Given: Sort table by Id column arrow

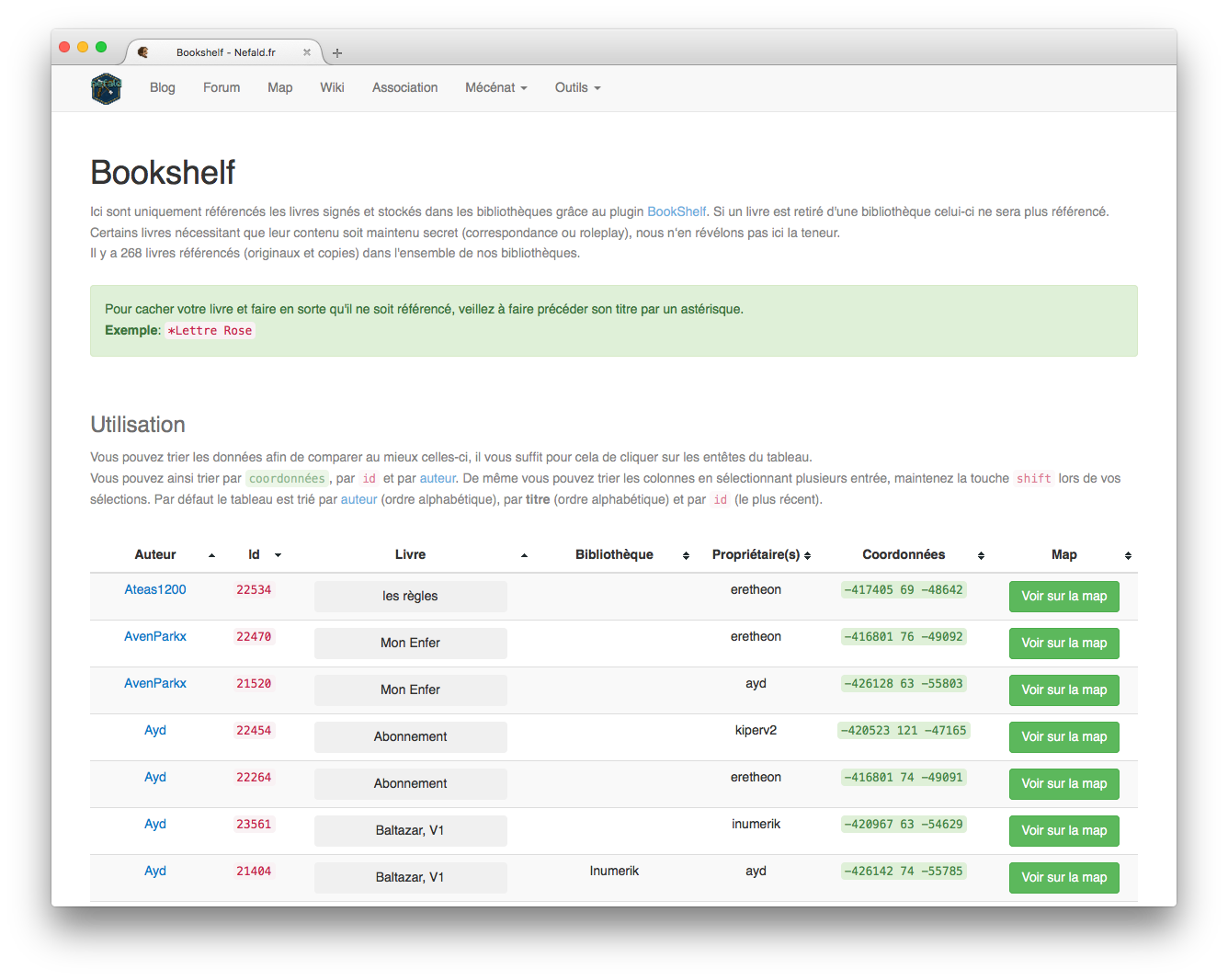Looking at the screenshot, I should 278,555.
